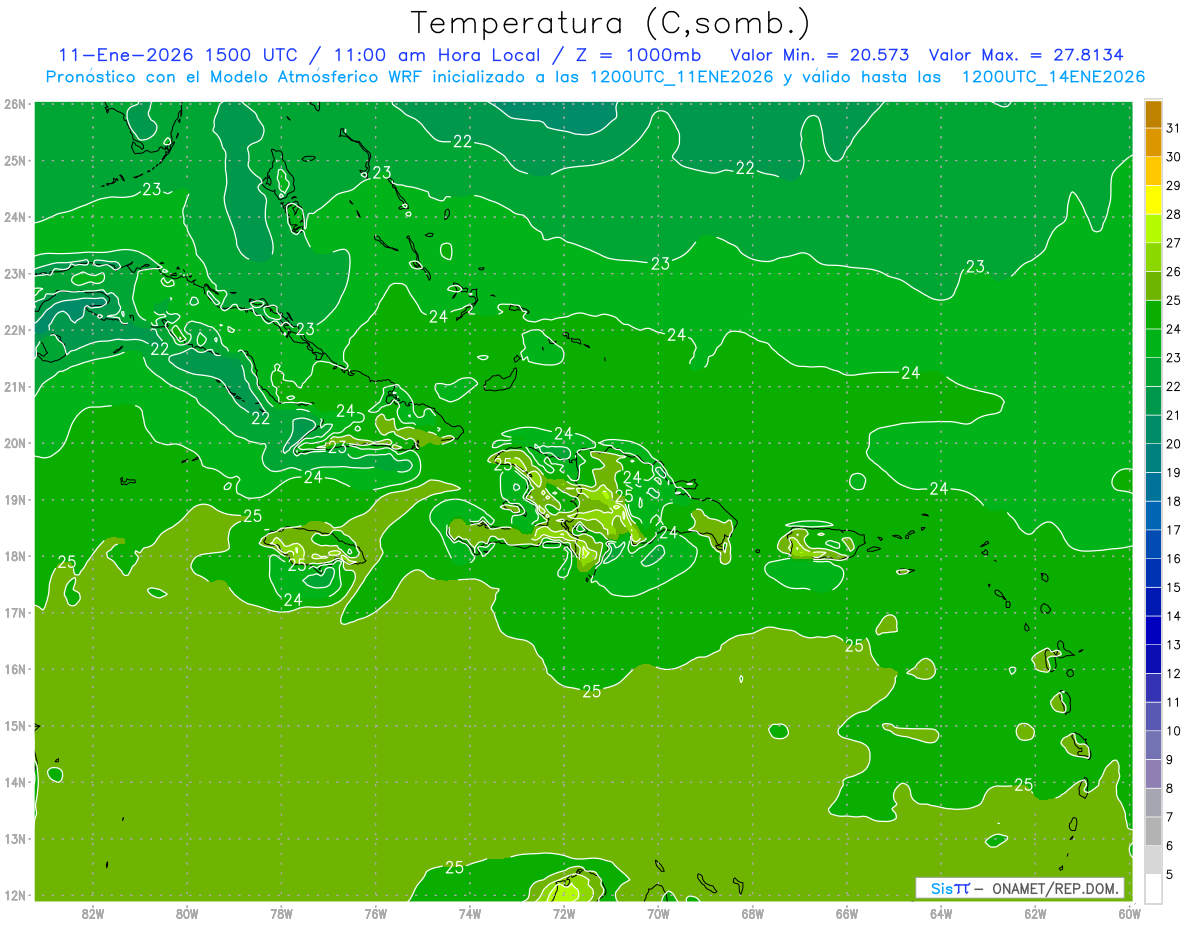Click the "68W" longitude label
Viewport: 1200px width, 927px height.
[x=753, y=914]
